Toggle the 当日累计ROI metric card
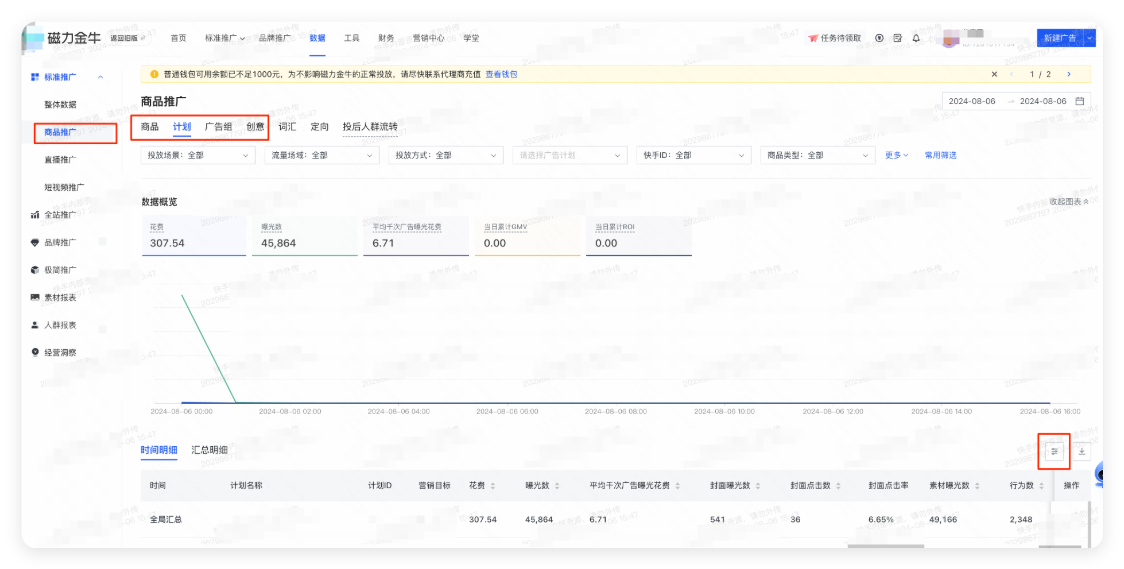 tap(639, 236)
